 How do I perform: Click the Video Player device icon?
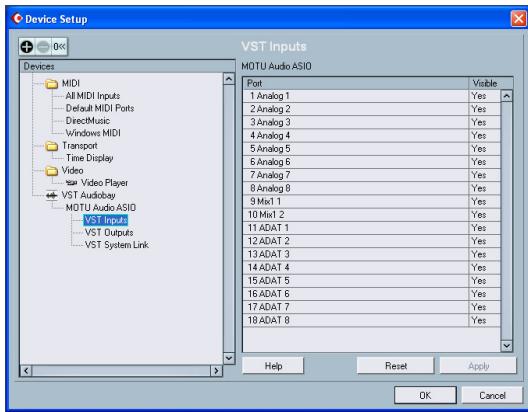pyautogui.click(x=71, y=183)
